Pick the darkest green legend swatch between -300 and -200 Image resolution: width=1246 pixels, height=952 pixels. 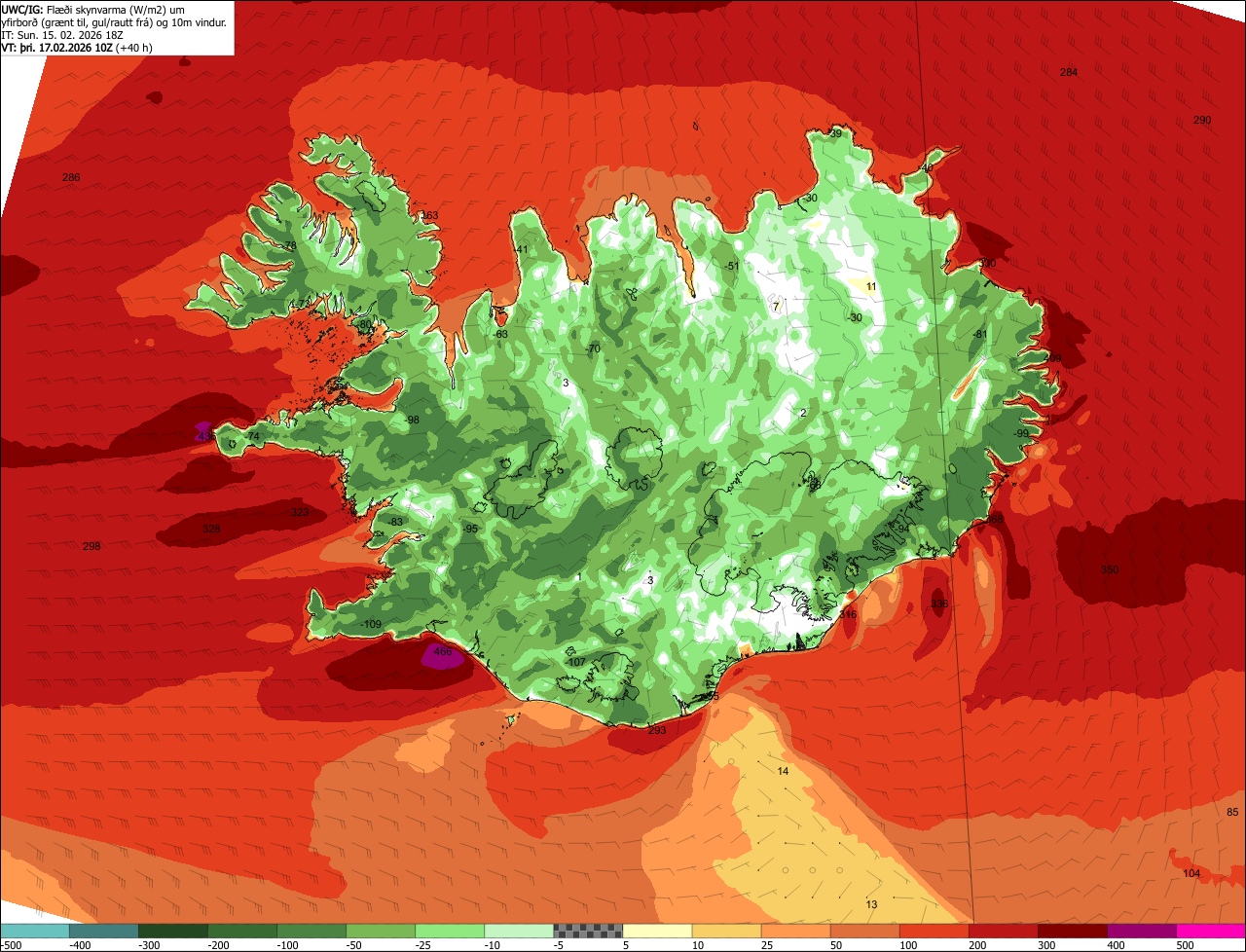coord(172,931)
